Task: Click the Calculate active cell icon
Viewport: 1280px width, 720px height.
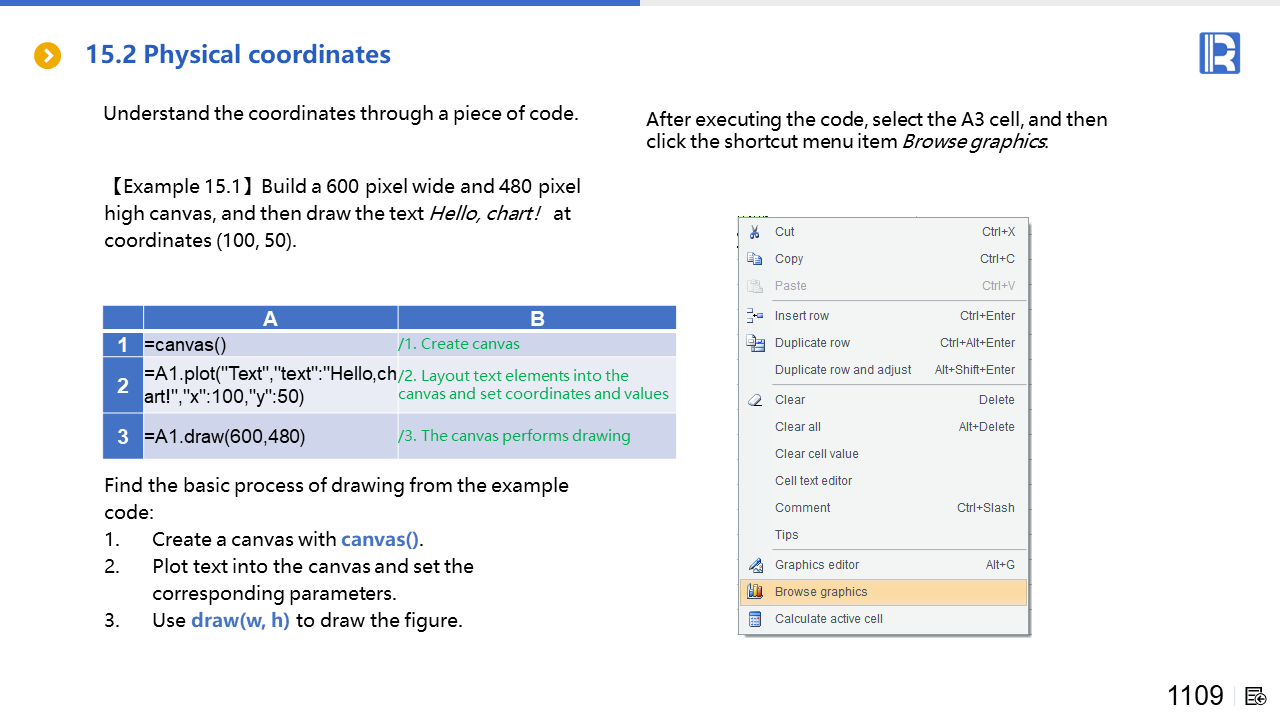Action: tap(755, 619)
